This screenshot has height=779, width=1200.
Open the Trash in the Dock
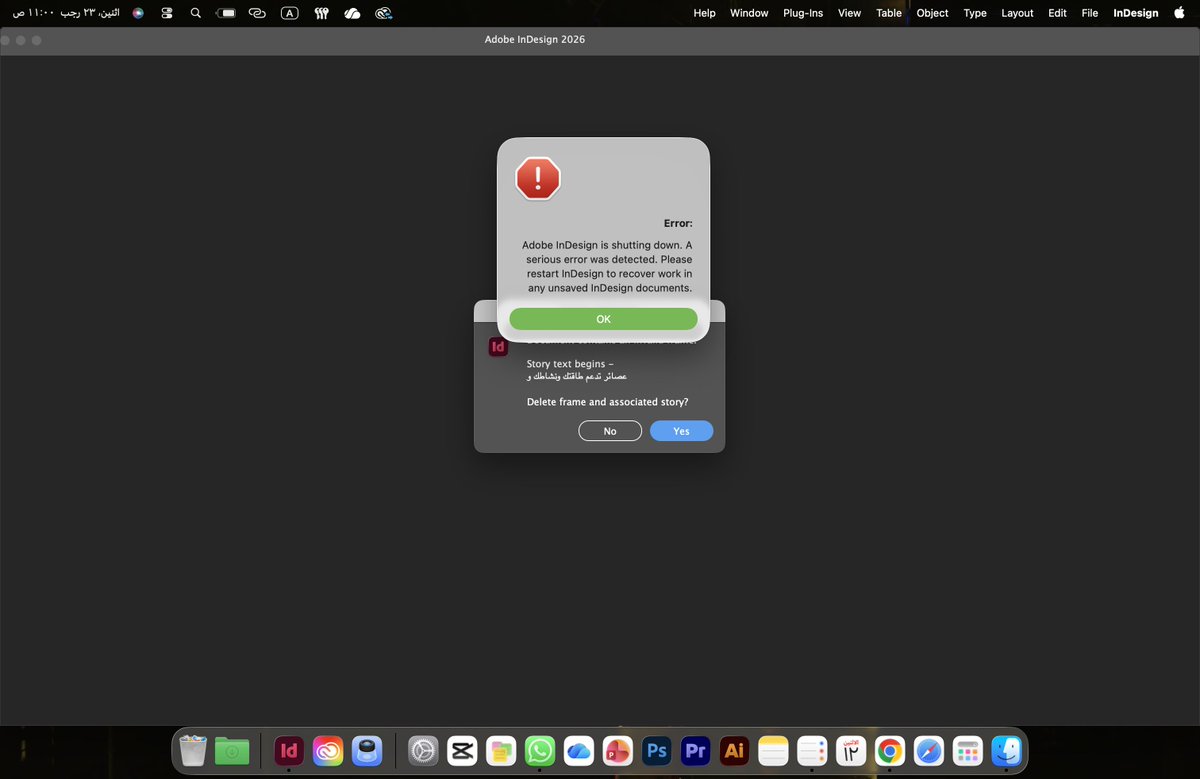192,750
